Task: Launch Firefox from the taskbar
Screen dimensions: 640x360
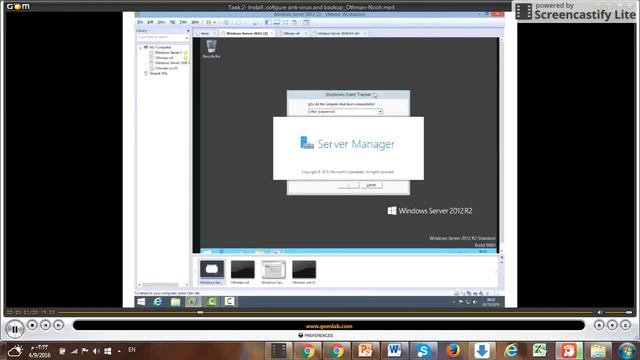Action: pos(453,351)
